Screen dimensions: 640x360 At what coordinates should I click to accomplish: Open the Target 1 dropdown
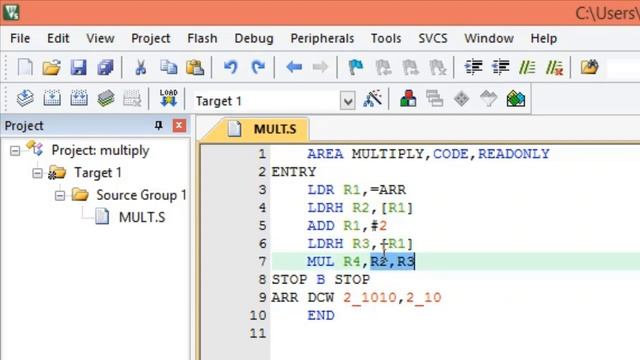click(x=347, y=101)
